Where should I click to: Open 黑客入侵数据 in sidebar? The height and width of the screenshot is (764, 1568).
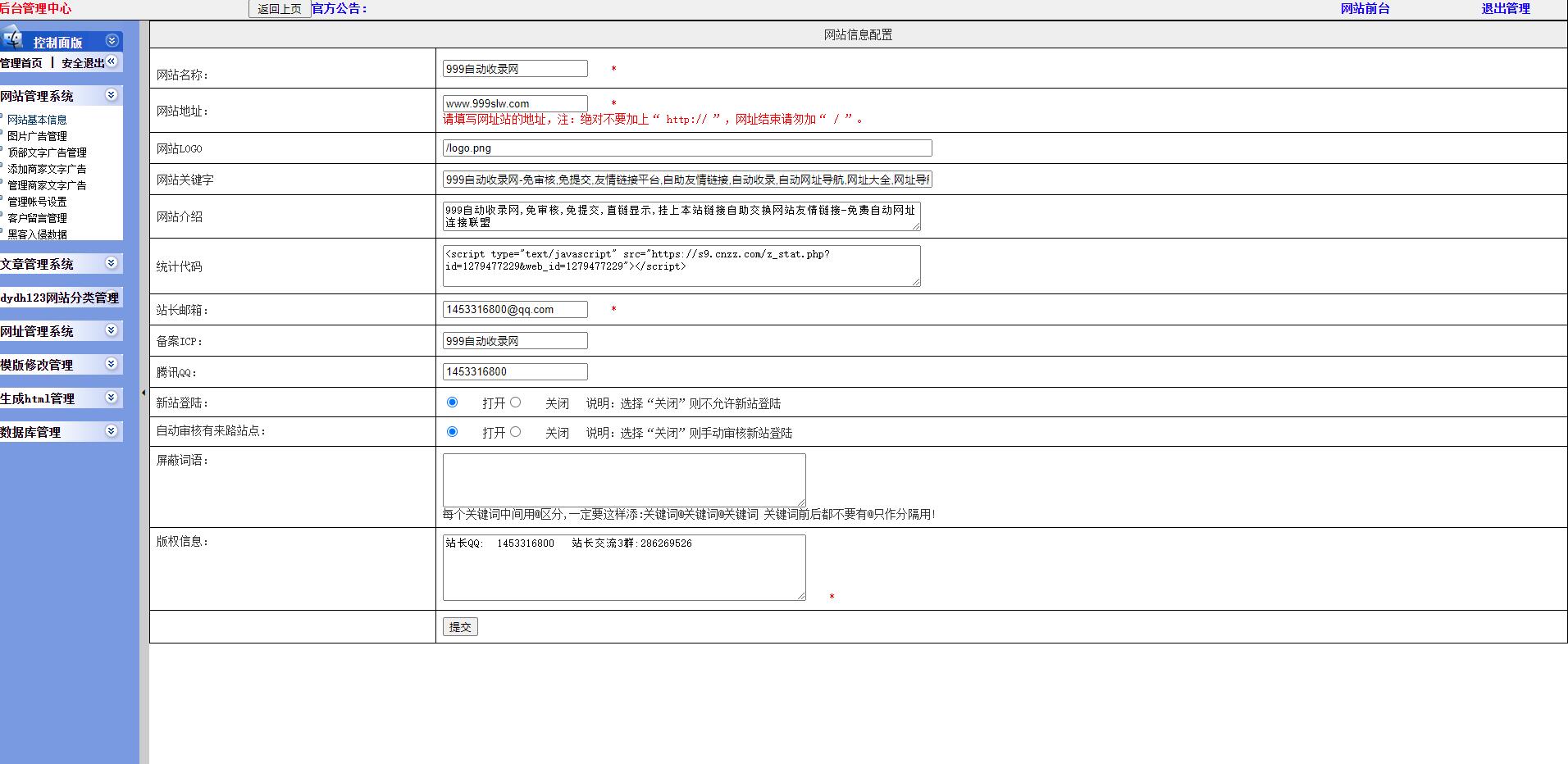coord(37,234)
